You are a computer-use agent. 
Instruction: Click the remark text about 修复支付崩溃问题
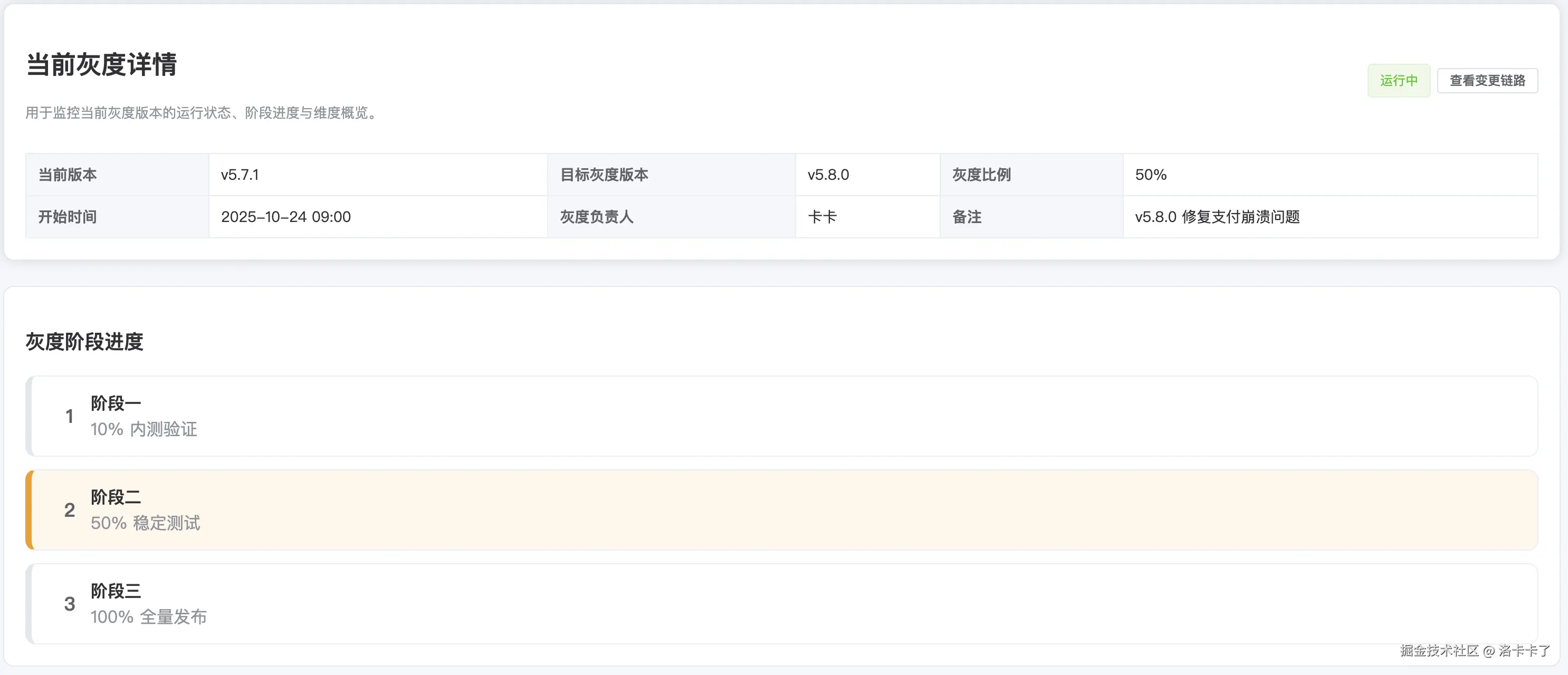point(1217,217)
